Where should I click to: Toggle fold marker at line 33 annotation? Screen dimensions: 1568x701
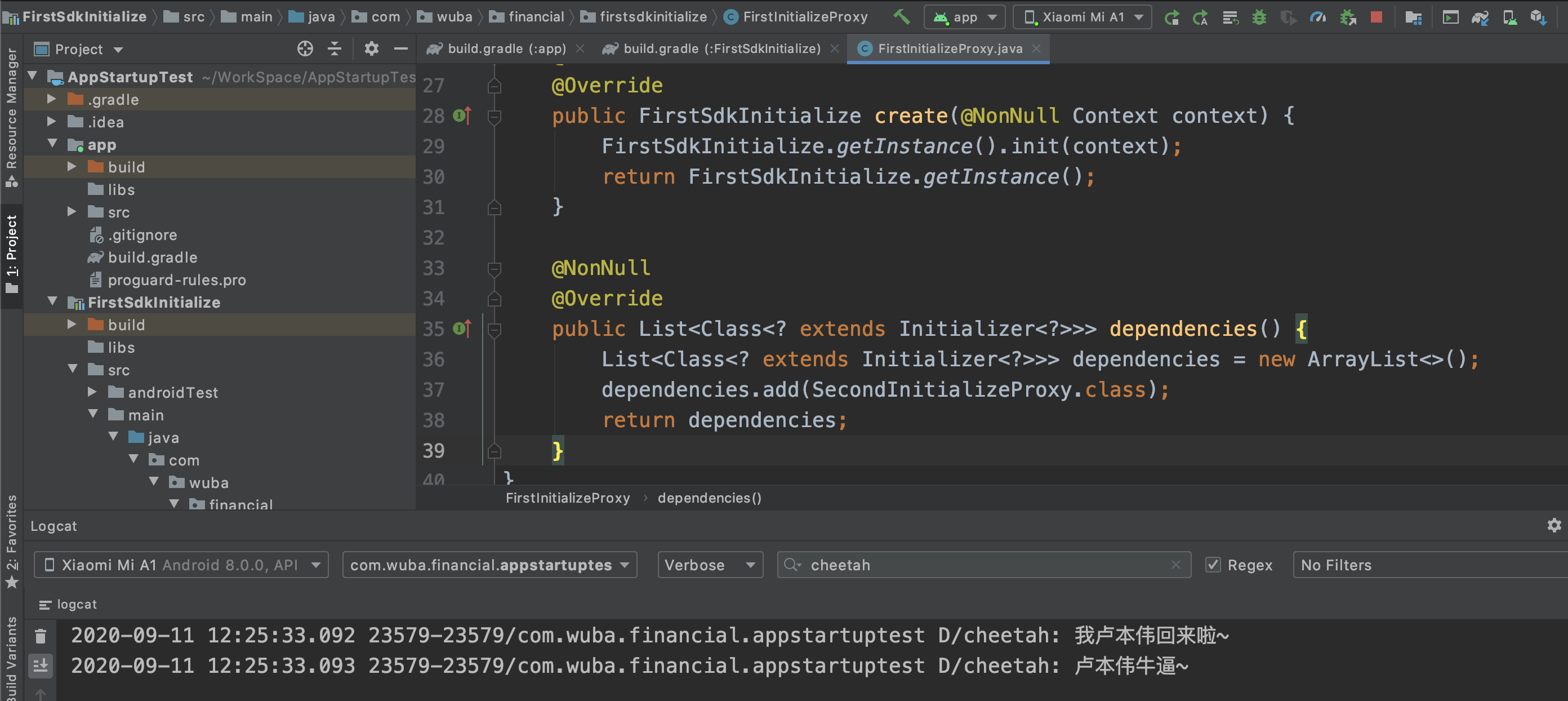pyautogui.click(x=495, y=268)
